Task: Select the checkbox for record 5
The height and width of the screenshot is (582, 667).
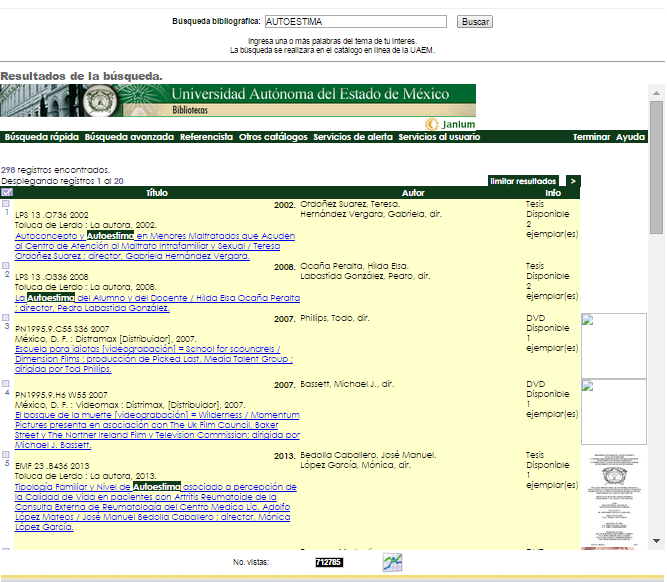Action: 6,455
